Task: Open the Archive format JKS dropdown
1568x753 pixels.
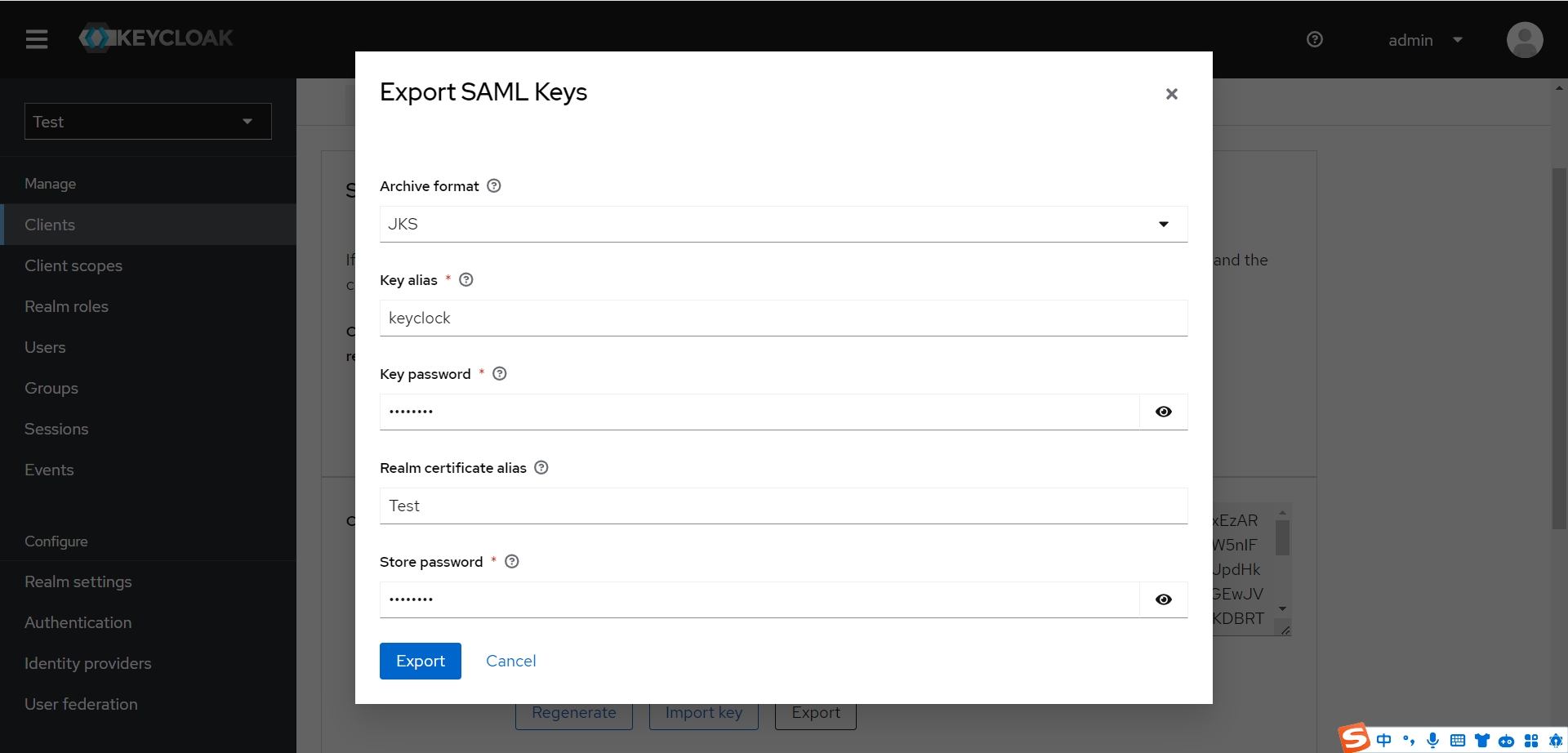Action: 782,224
